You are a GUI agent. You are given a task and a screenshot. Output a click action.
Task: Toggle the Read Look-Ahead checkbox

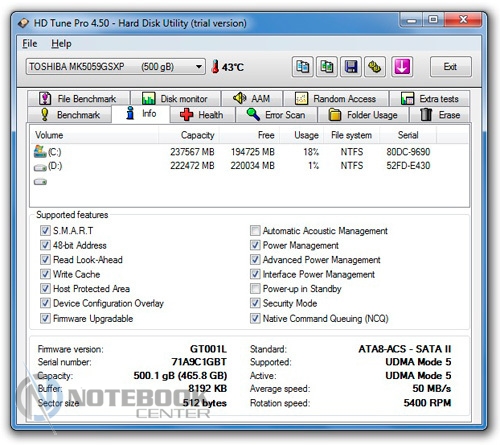[x=45, y=259]
